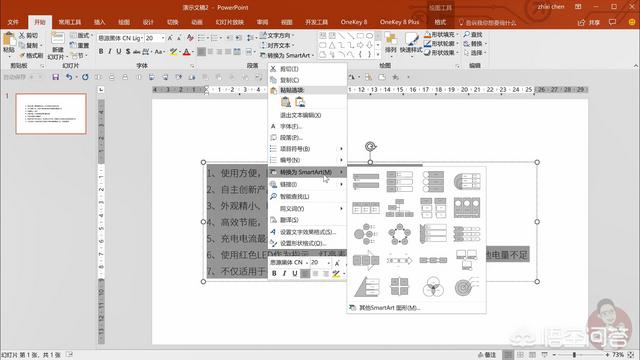Expand the bullets submenu arrow in context menu
This screenshot has width=640, height=360.
pyautogui.click(x=341, y=149)
